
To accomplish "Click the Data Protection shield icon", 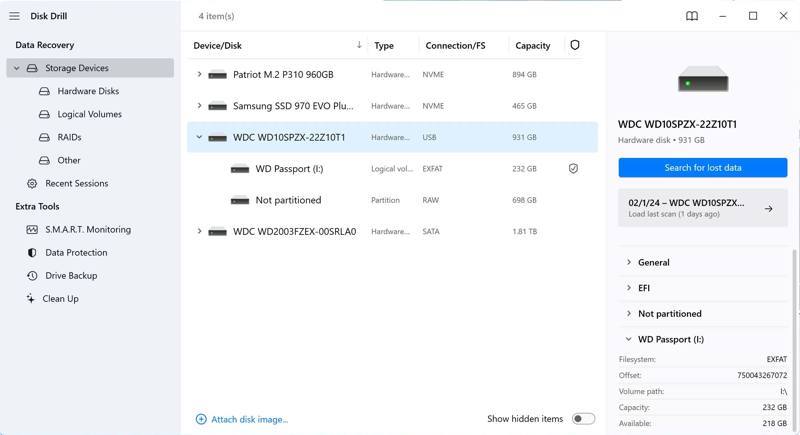I will (x=32, y=252).
